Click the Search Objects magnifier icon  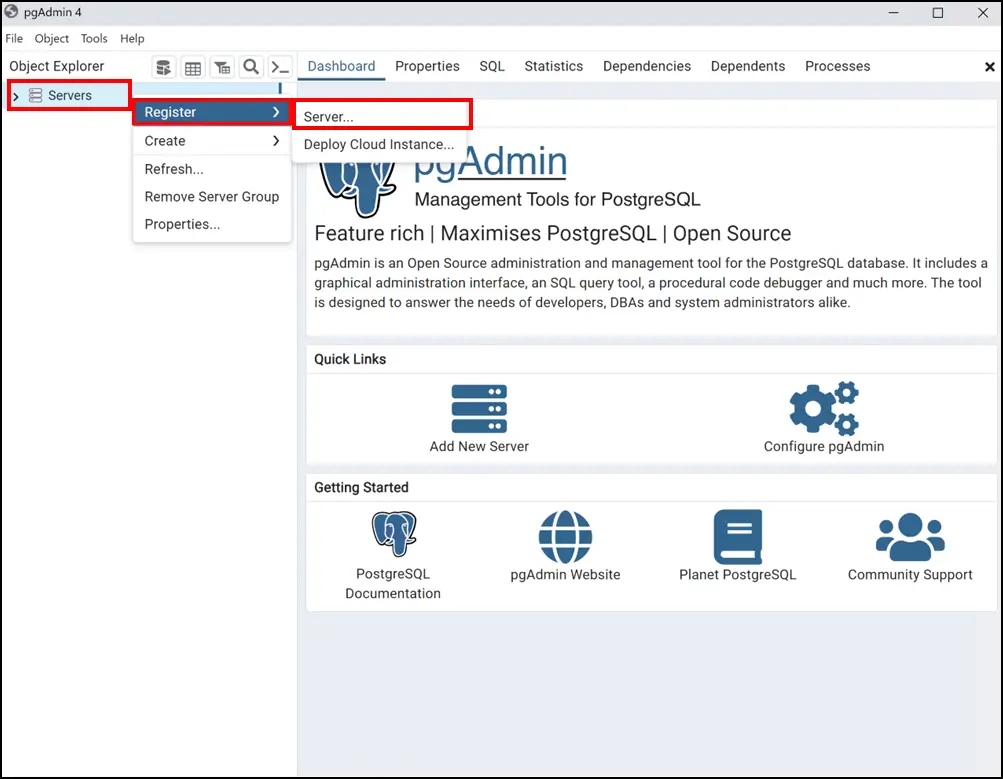pos(251,67)
